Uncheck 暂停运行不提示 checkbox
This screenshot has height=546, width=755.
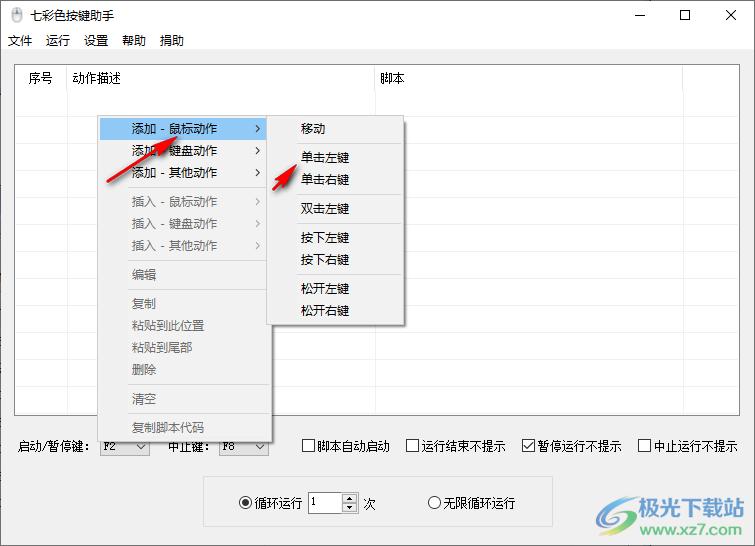coord(529,446)
